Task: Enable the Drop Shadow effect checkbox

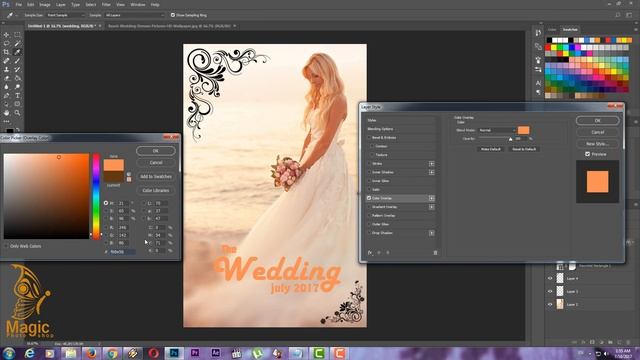Action: pyautogui.click(x=369, y=233)
